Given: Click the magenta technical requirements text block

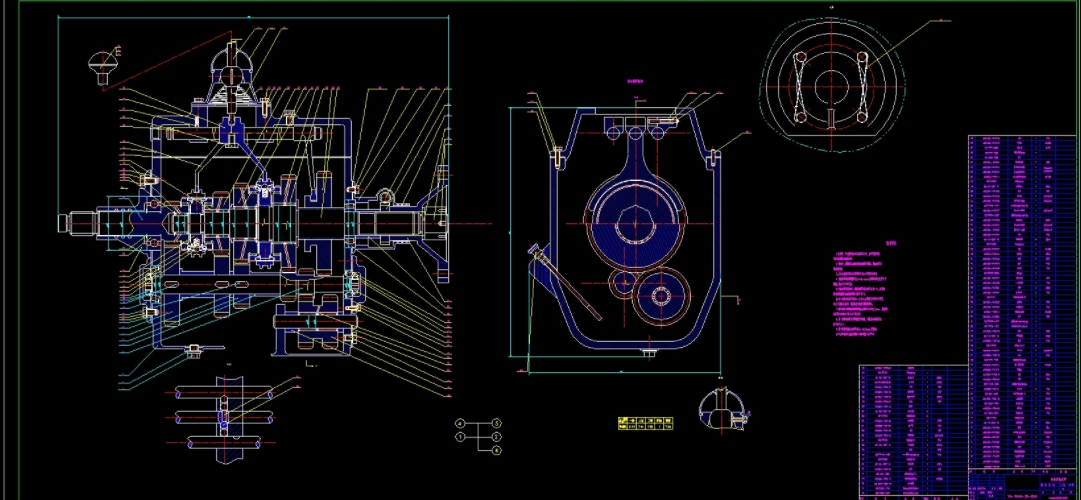Looking at the screenshot, I should pos(862,293).
